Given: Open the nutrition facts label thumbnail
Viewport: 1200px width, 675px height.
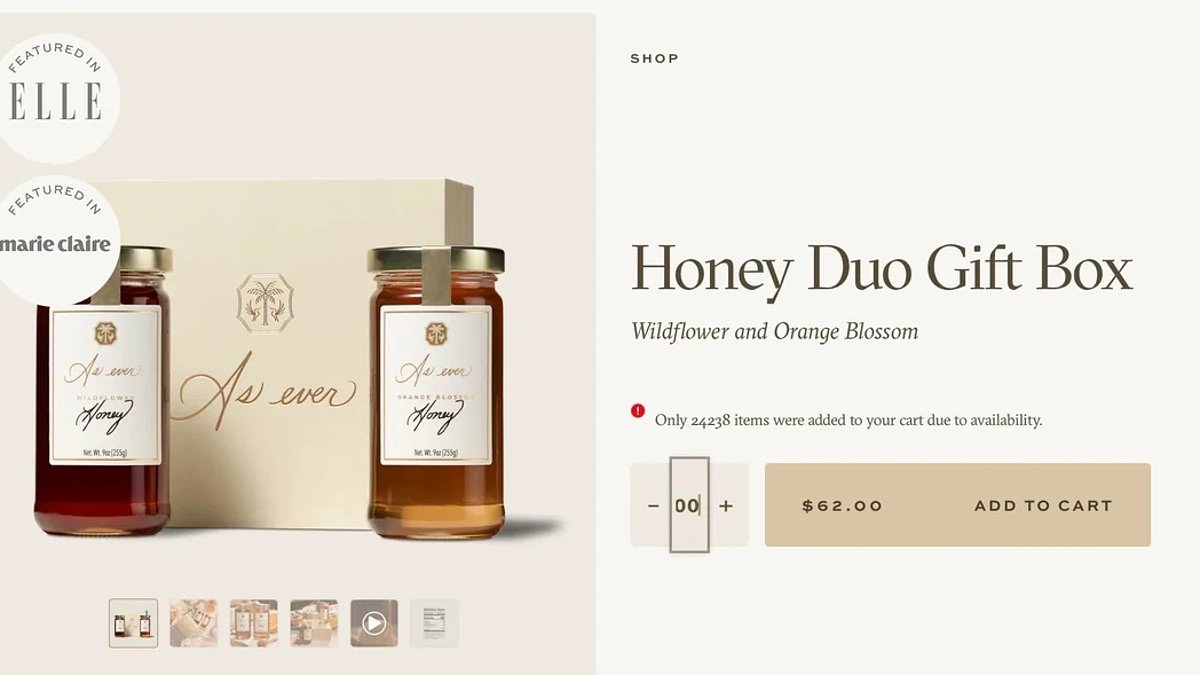Looking at the screenshot, I should coord(435,623).
